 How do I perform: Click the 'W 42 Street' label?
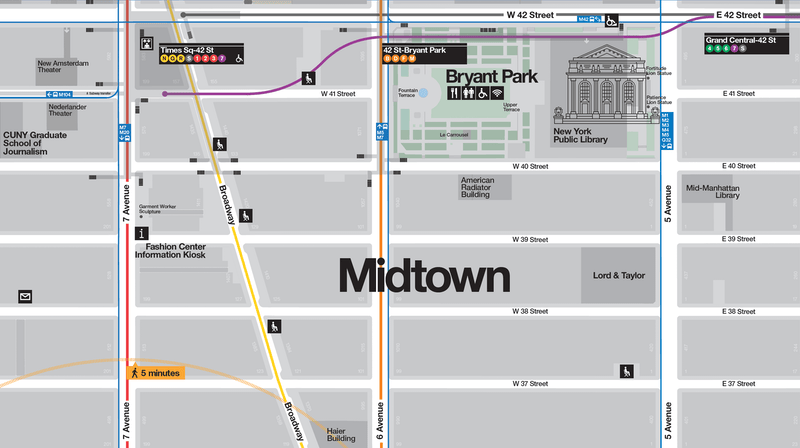(x=530, y=15)
